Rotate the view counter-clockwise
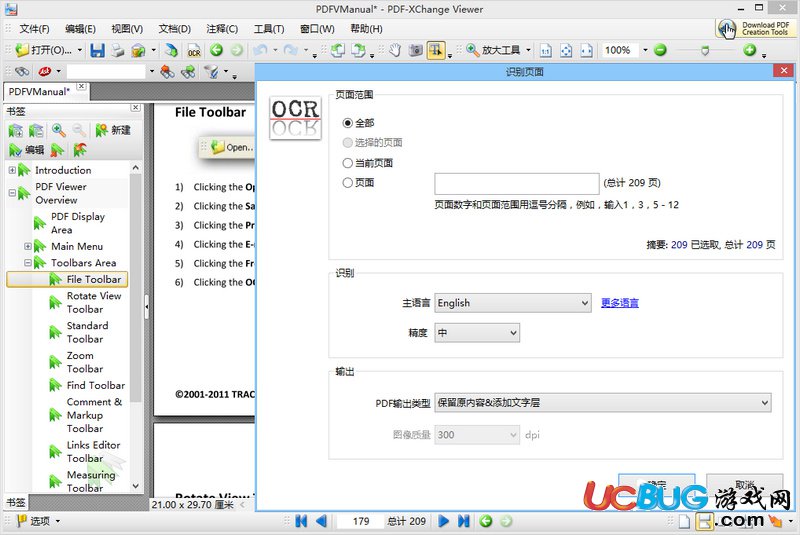The height and width of the screenshot is (535, 800). (337, 50)
